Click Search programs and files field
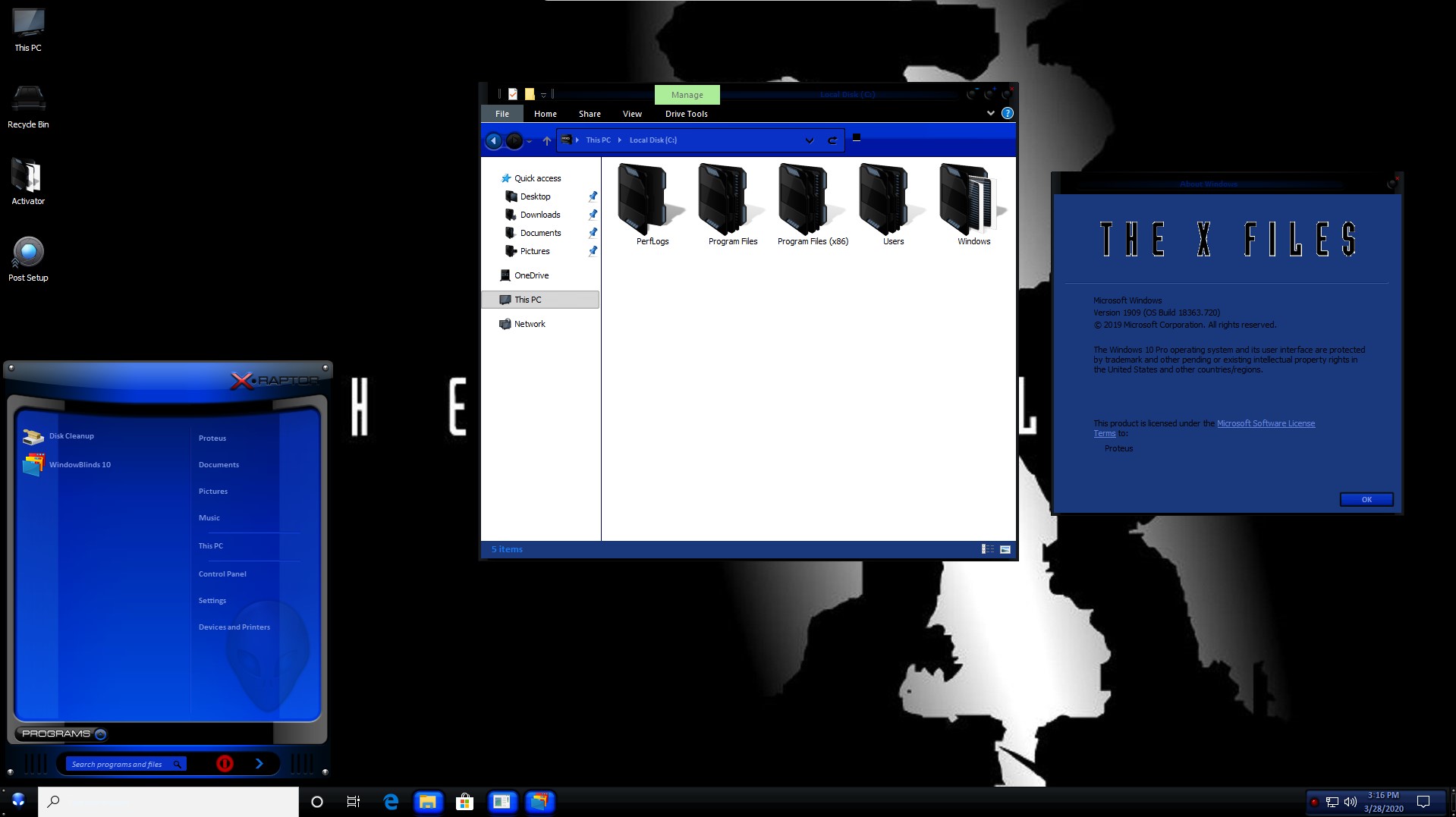 coord(125,764)
